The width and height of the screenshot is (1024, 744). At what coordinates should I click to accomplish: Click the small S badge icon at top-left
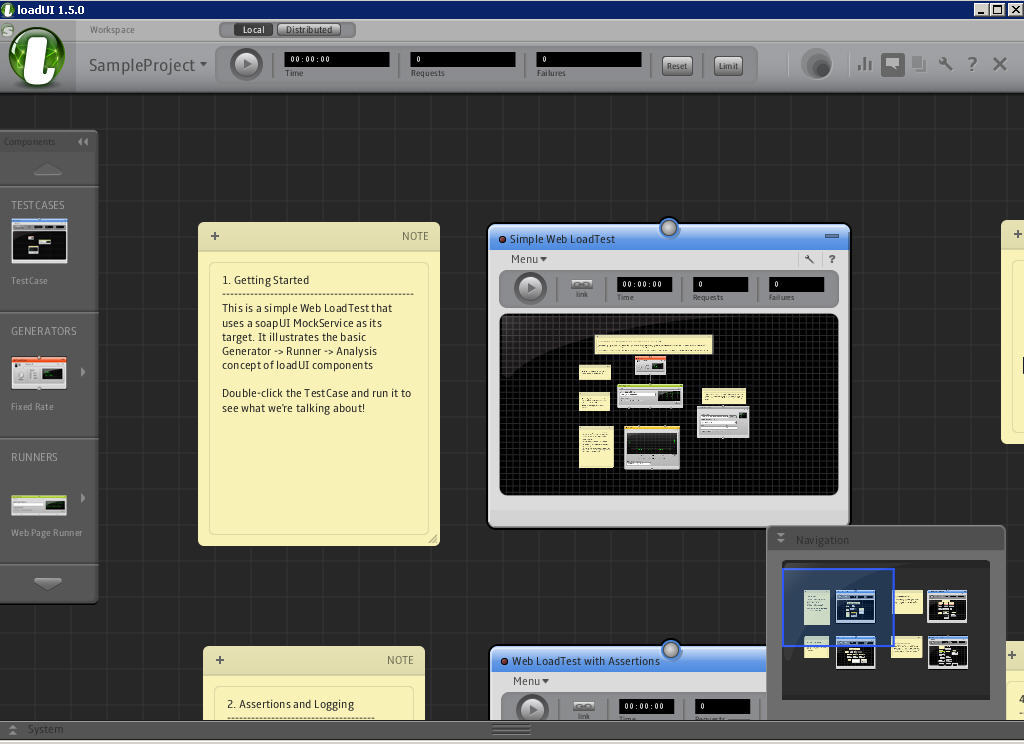pyautogui.click(x=7, y=31)
